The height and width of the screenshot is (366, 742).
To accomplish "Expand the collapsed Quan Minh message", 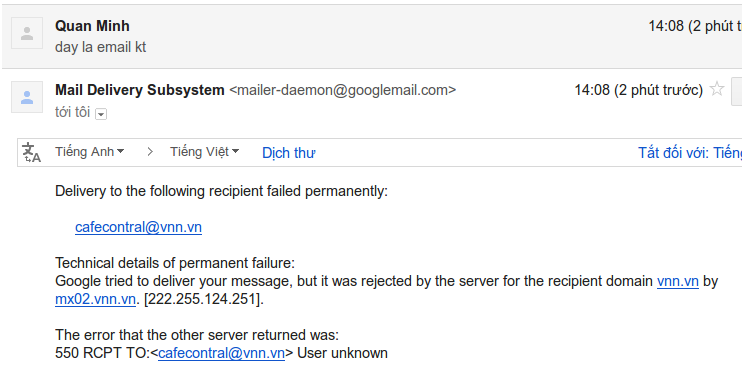I will click(372, 36).
